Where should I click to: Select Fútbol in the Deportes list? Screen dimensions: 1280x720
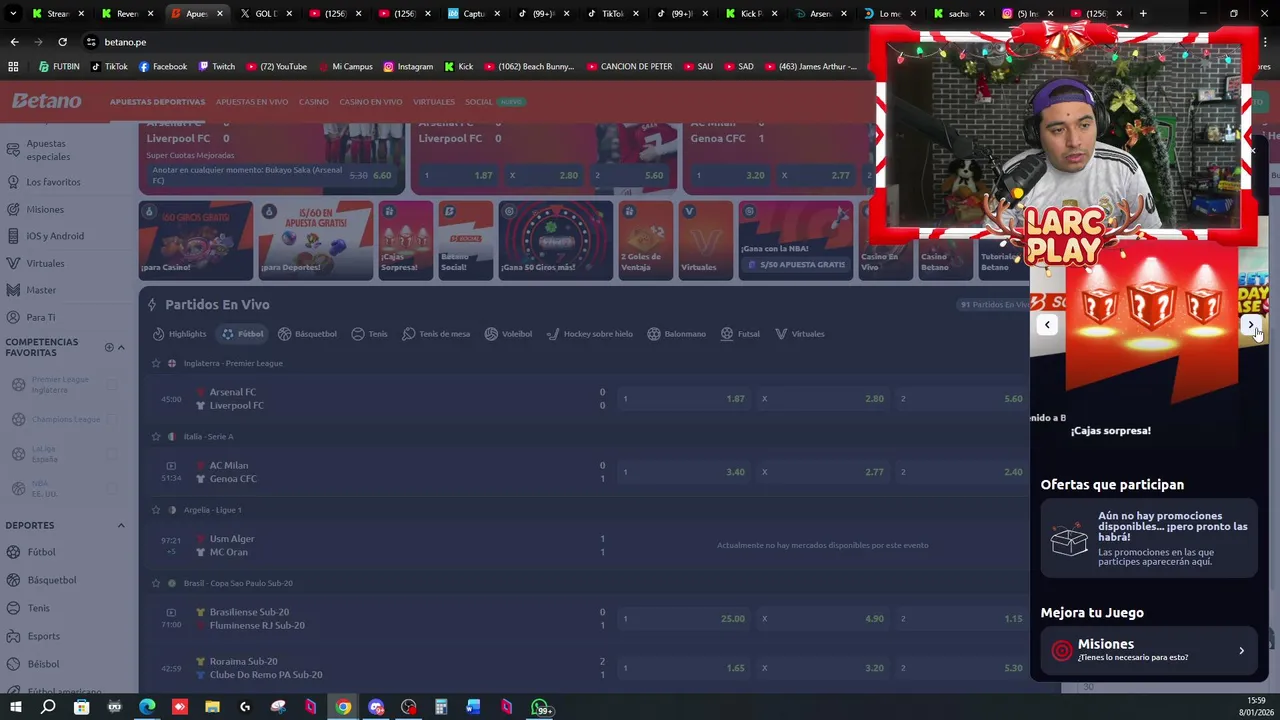click(x=41, y=552)
